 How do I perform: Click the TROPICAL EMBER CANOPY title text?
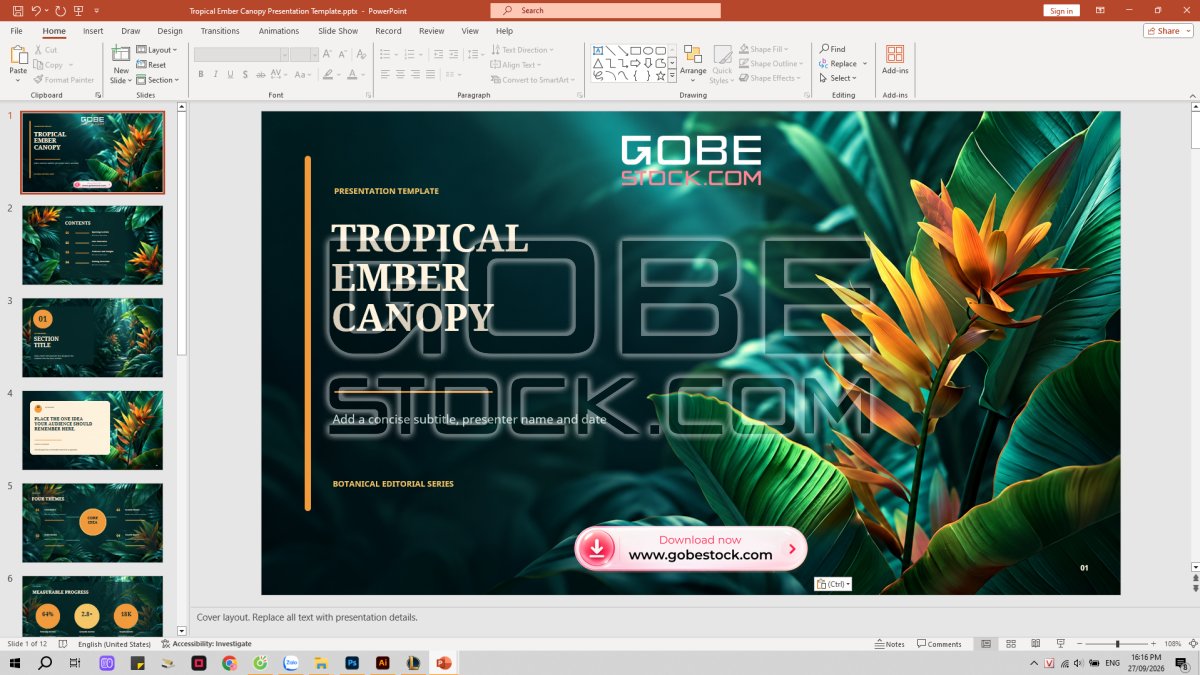point(430,277)
